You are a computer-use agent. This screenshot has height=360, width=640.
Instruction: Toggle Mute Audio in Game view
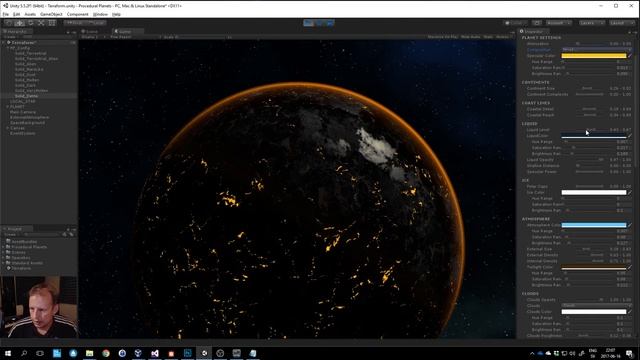point(471,37)
